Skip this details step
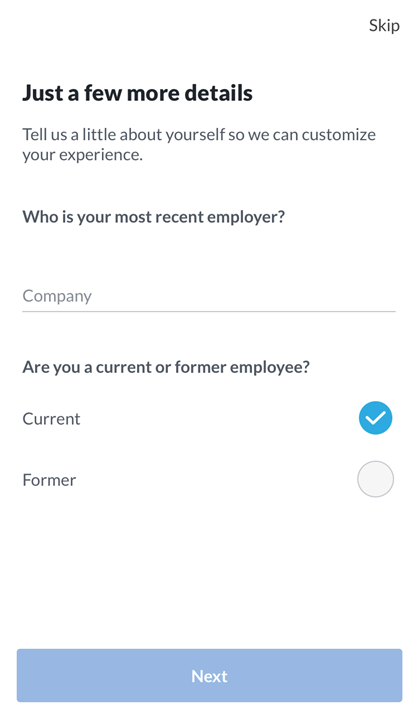 point(384,26)
